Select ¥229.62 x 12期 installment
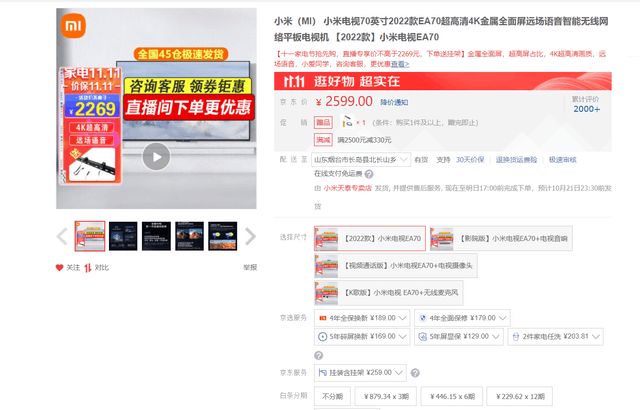The width and height of the screenshot is (640, 410). (520, 396)
